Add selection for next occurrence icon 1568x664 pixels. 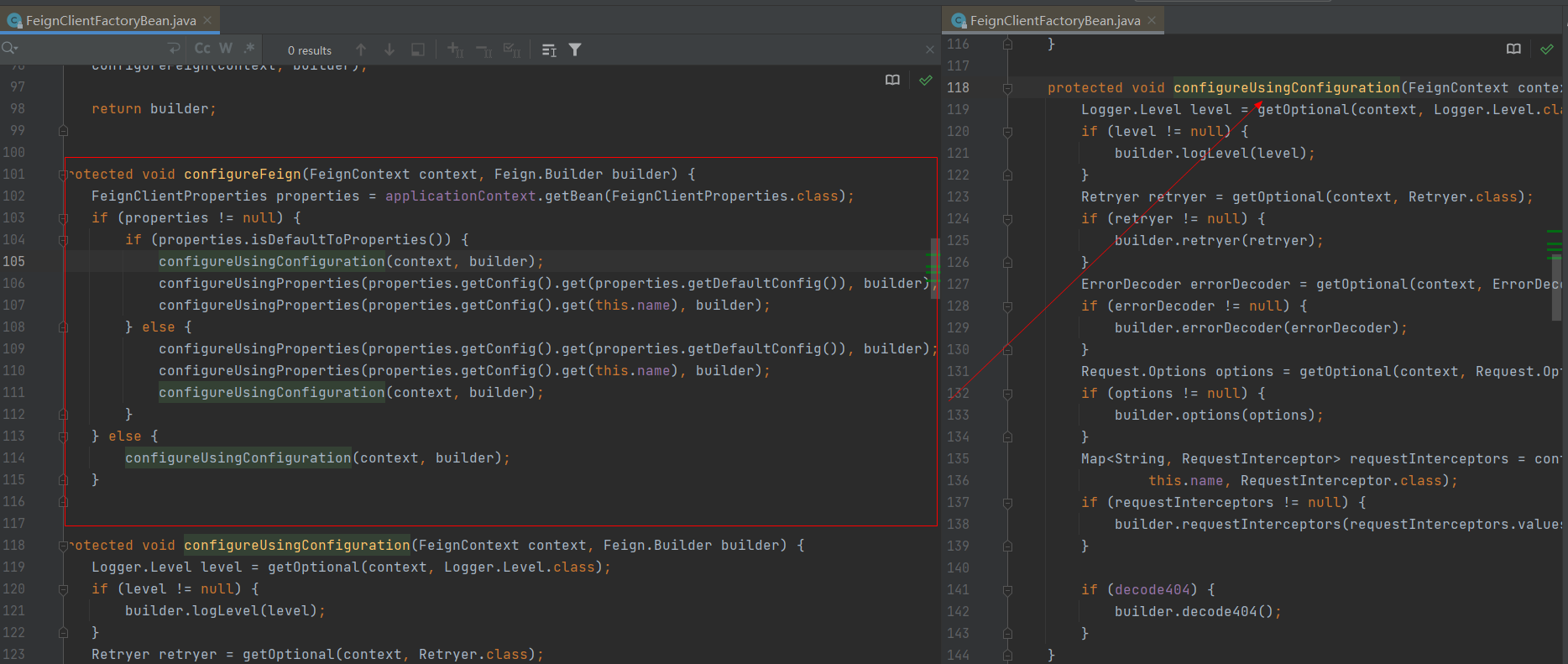(456, 50)
